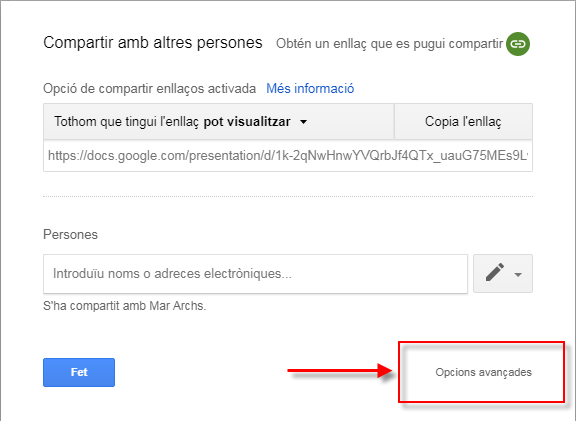Click the bold 'pot visualitzar' permission text
The width and height of the screenshot is (576, 421).
pos(247,122)
